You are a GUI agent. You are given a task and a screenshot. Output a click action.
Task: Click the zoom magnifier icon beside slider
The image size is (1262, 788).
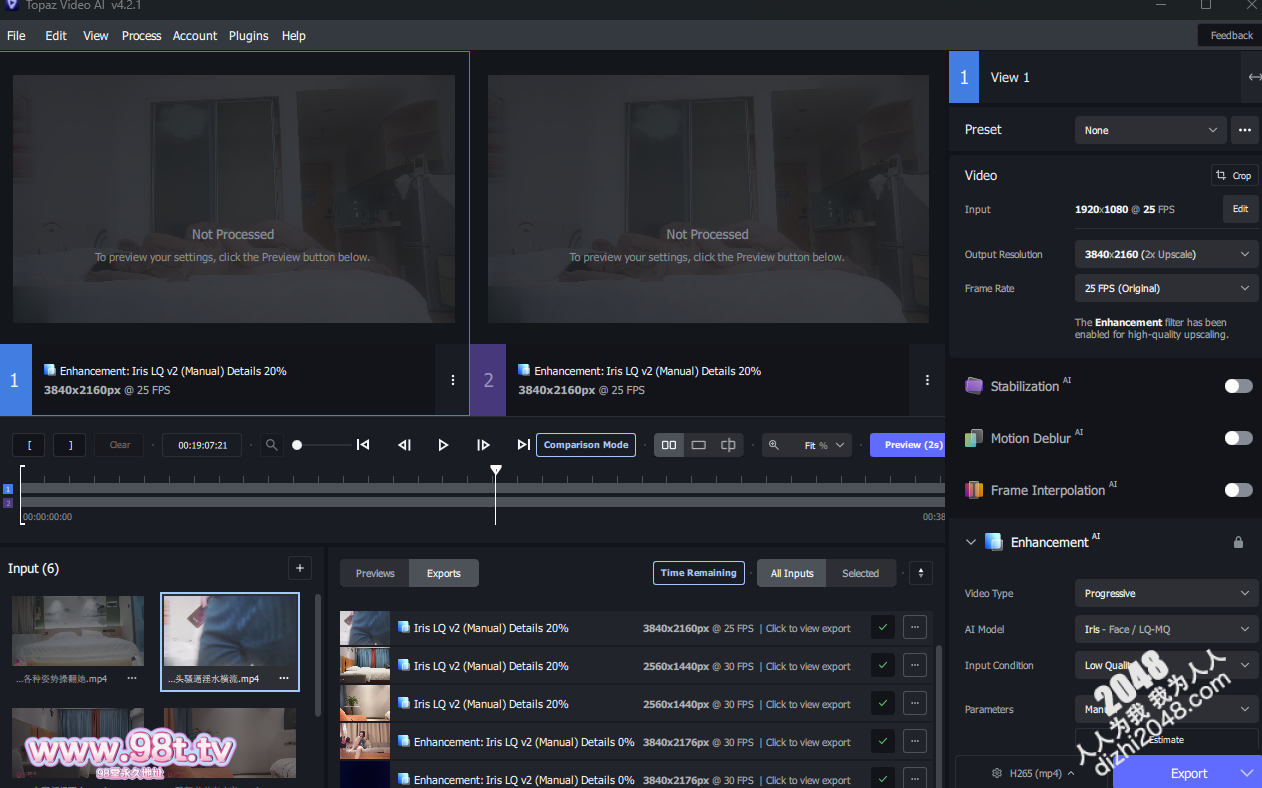tap(271, 445)
